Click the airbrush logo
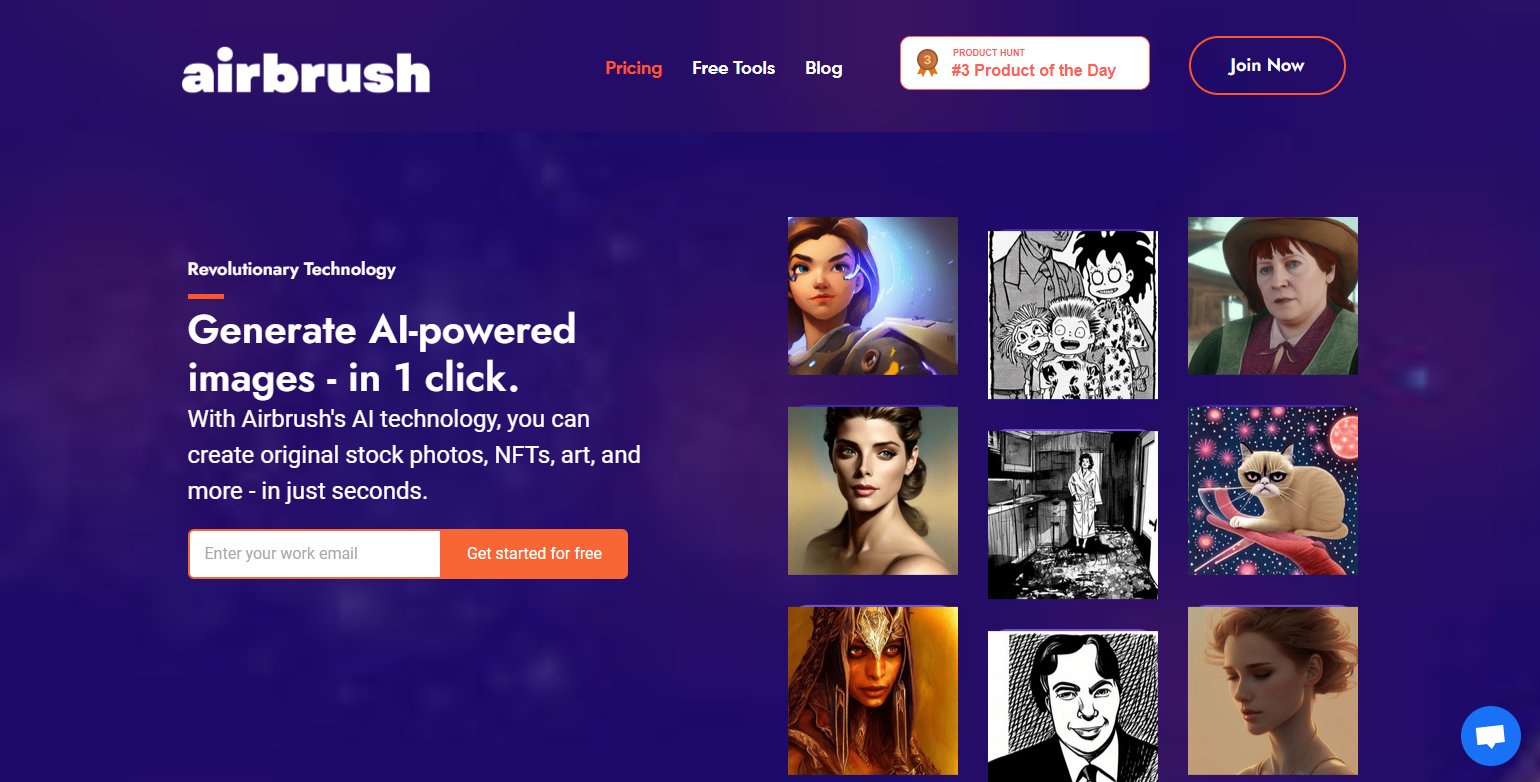Screen dimensions: 1540x782 tap(306, 71)
